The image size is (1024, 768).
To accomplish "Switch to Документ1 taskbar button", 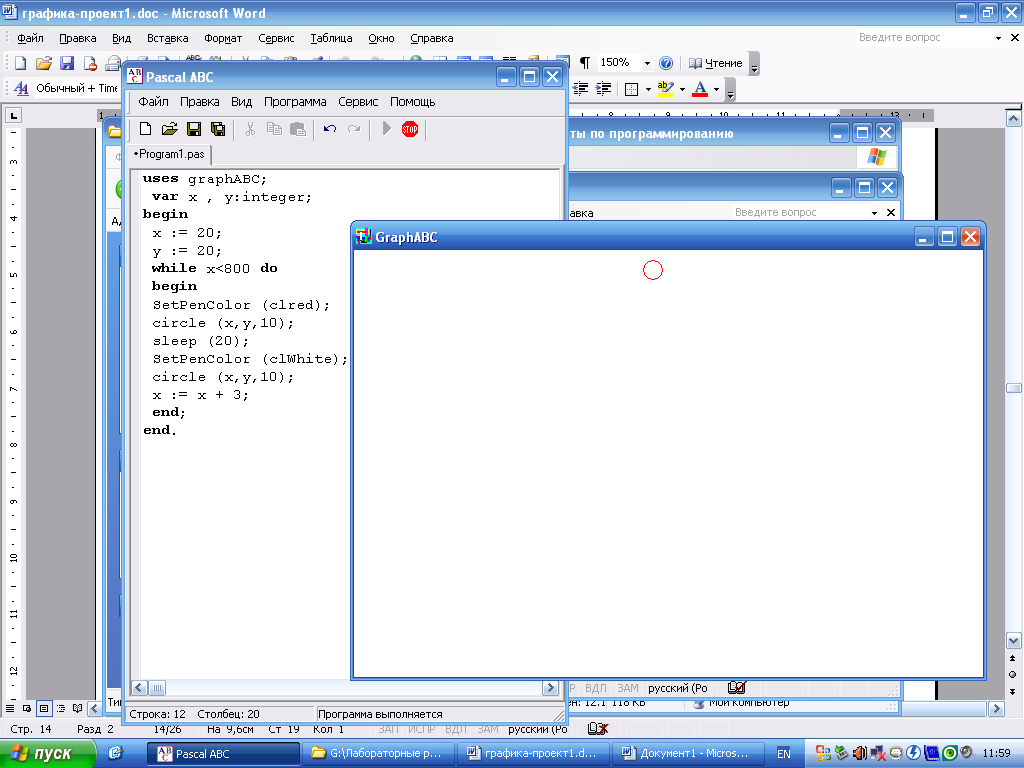I will click(688, 754).
